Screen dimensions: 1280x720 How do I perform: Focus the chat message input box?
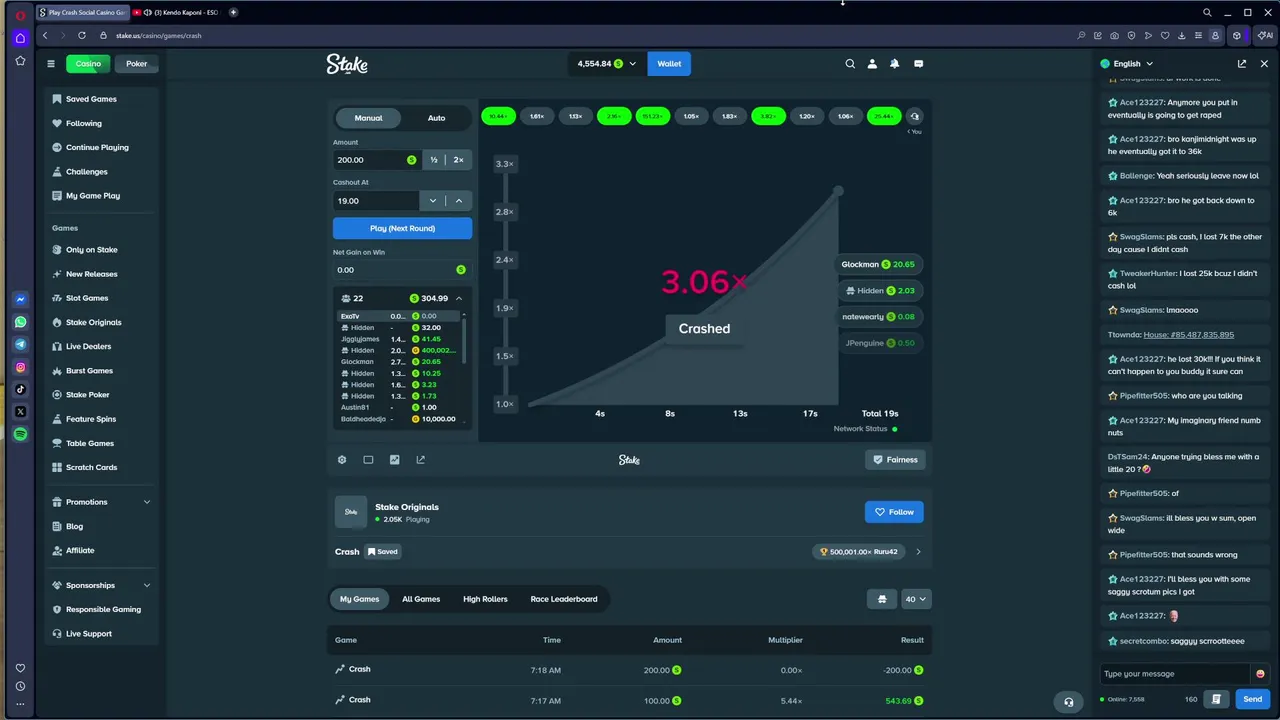(1175, 674)
